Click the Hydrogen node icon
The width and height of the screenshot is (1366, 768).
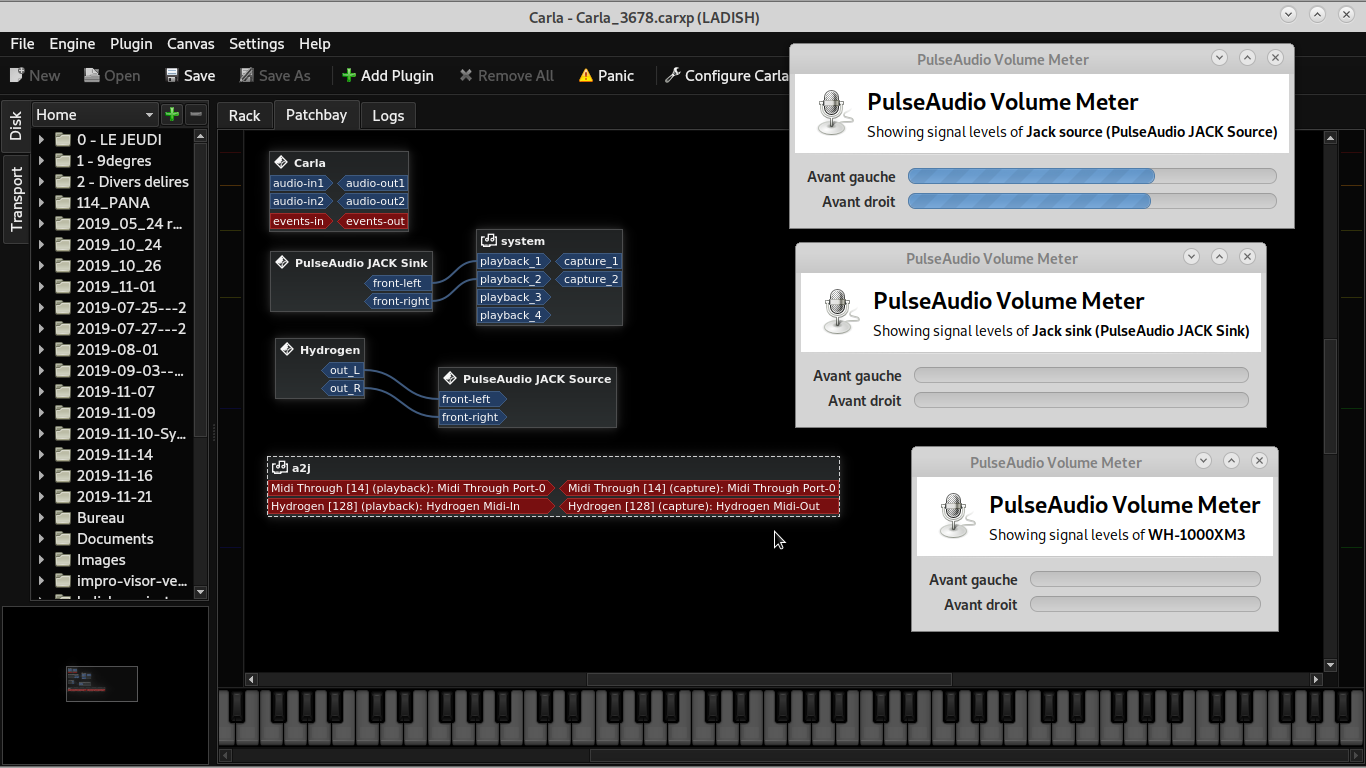(287, 349)
